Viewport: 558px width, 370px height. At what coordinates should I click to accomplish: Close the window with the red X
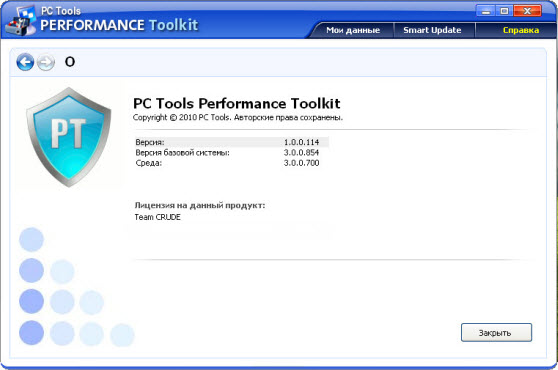pyautogui.click(x=527, y=11)
